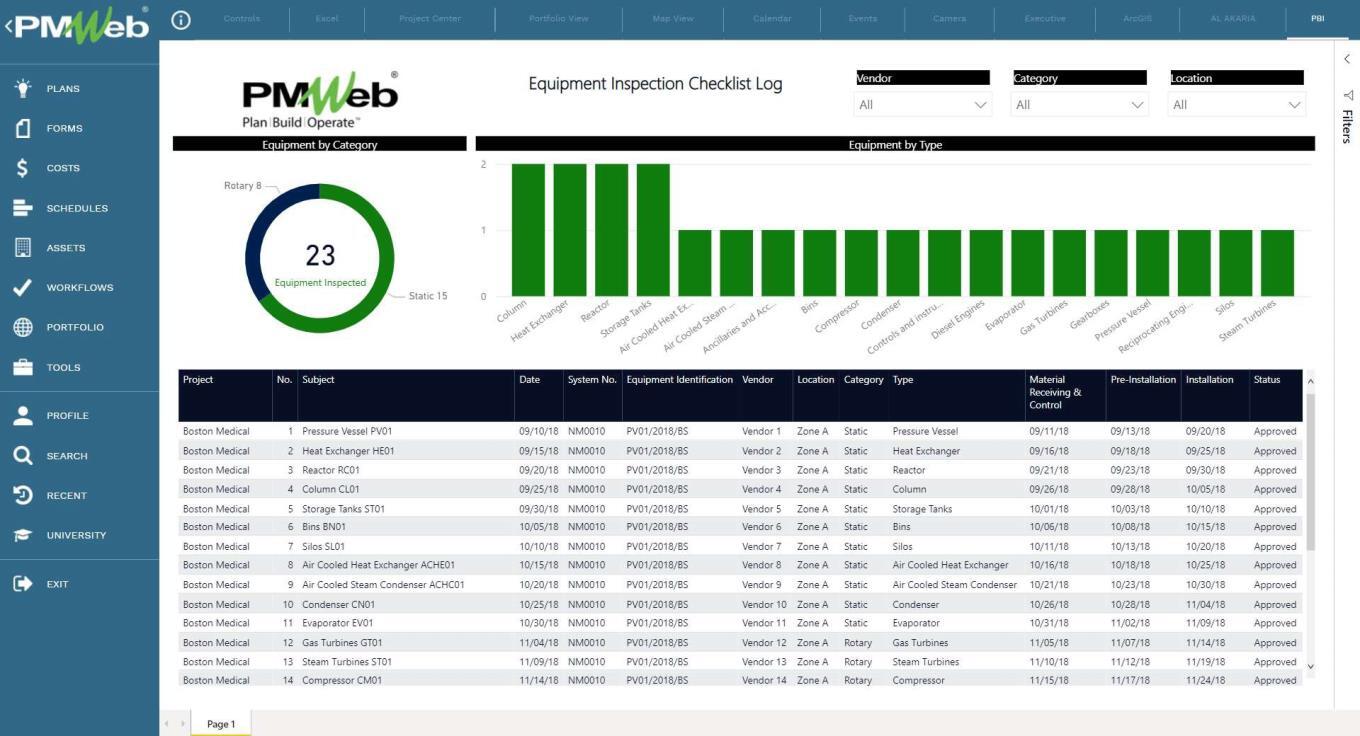Open the Category filter dropdown

click(1080, 105)
